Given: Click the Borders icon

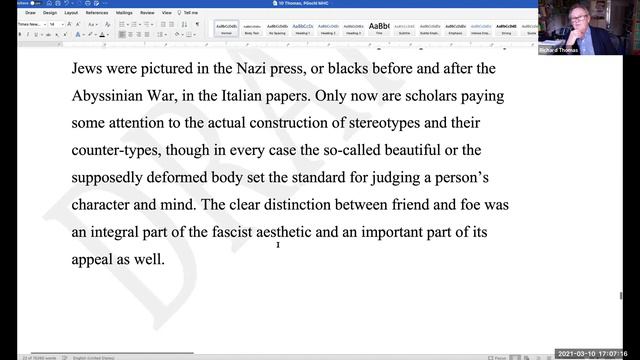Looking at the screenshot, I should [189, 35].
